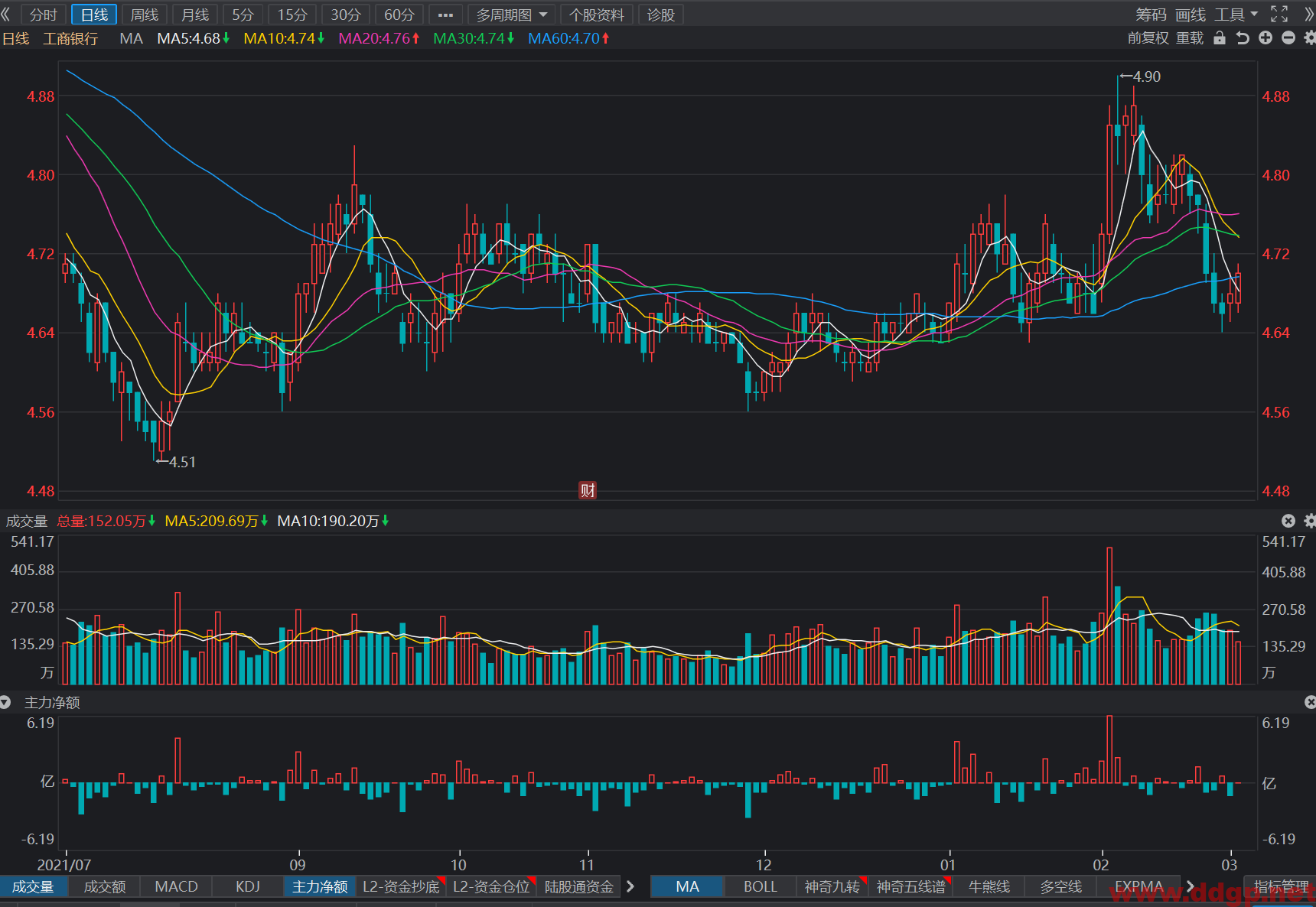Expand the 主力净额 indicator selector arrow

(x=5, y=702)
